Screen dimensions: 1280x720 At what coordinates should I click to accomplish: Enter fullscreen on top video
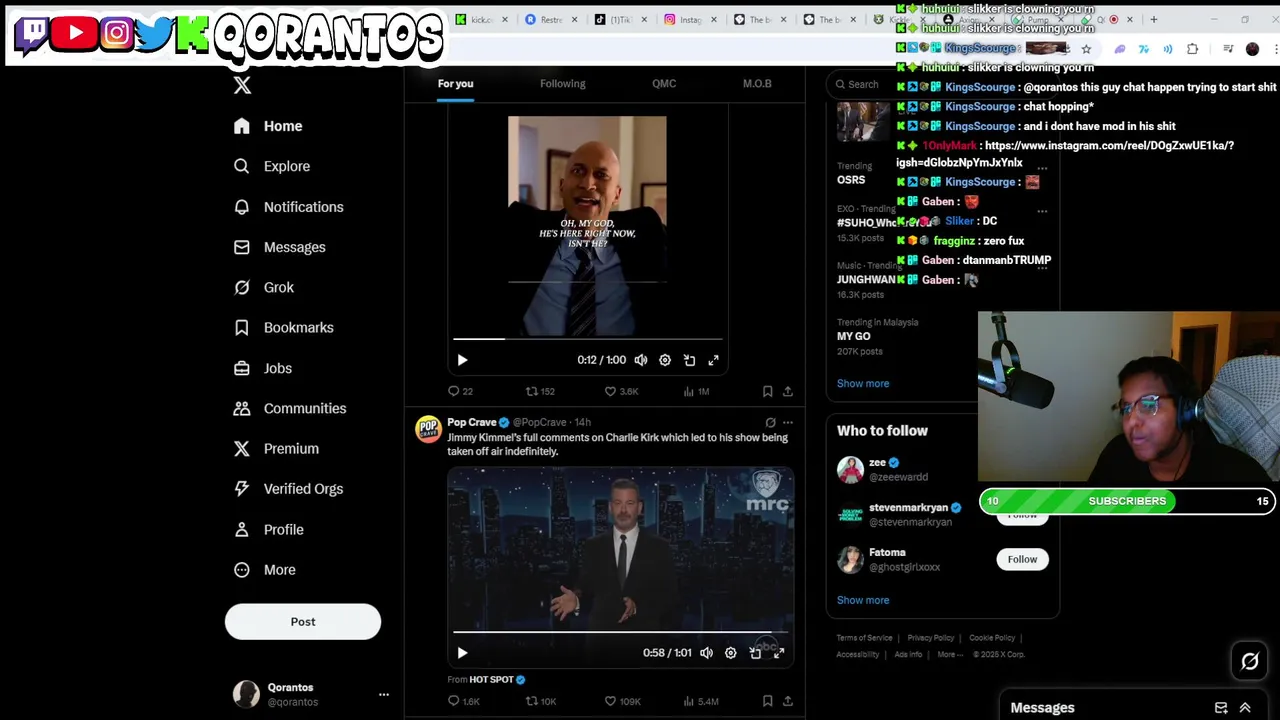(713, 360)
